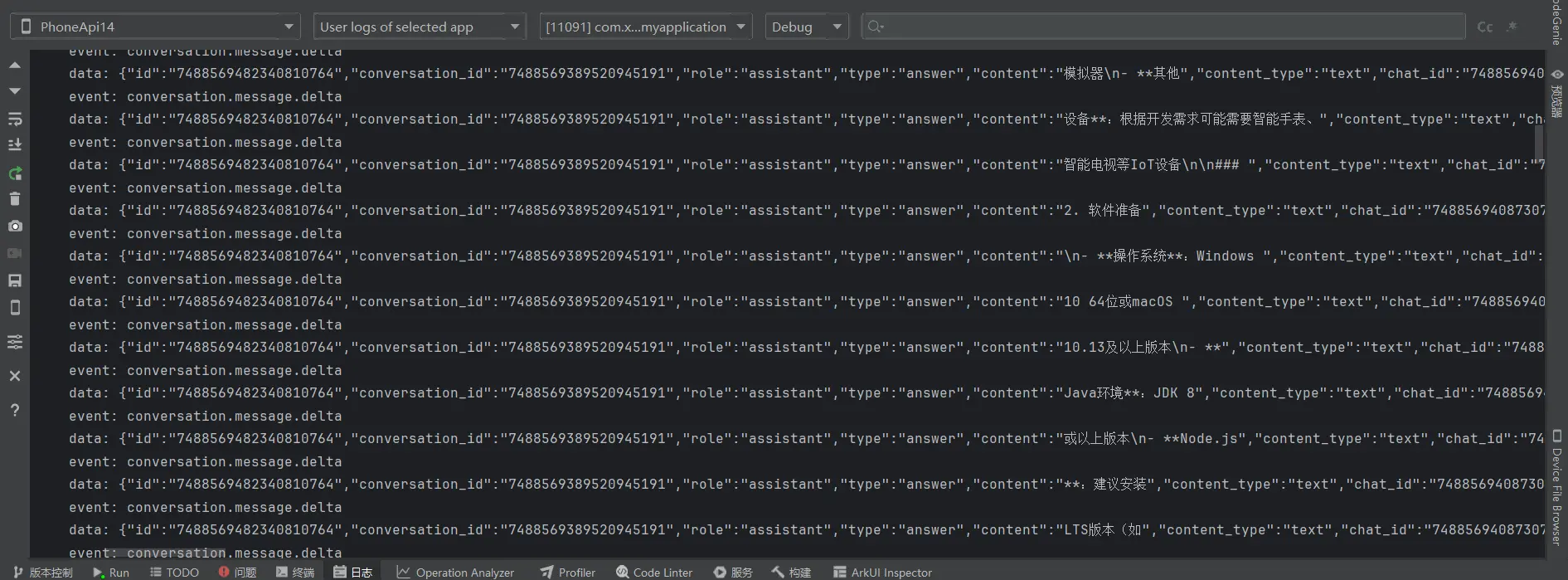The height and width of the screenshot is (580, 1568).
Task: Expand the User logs of selected app dropdown
Action: click(419, 27)
